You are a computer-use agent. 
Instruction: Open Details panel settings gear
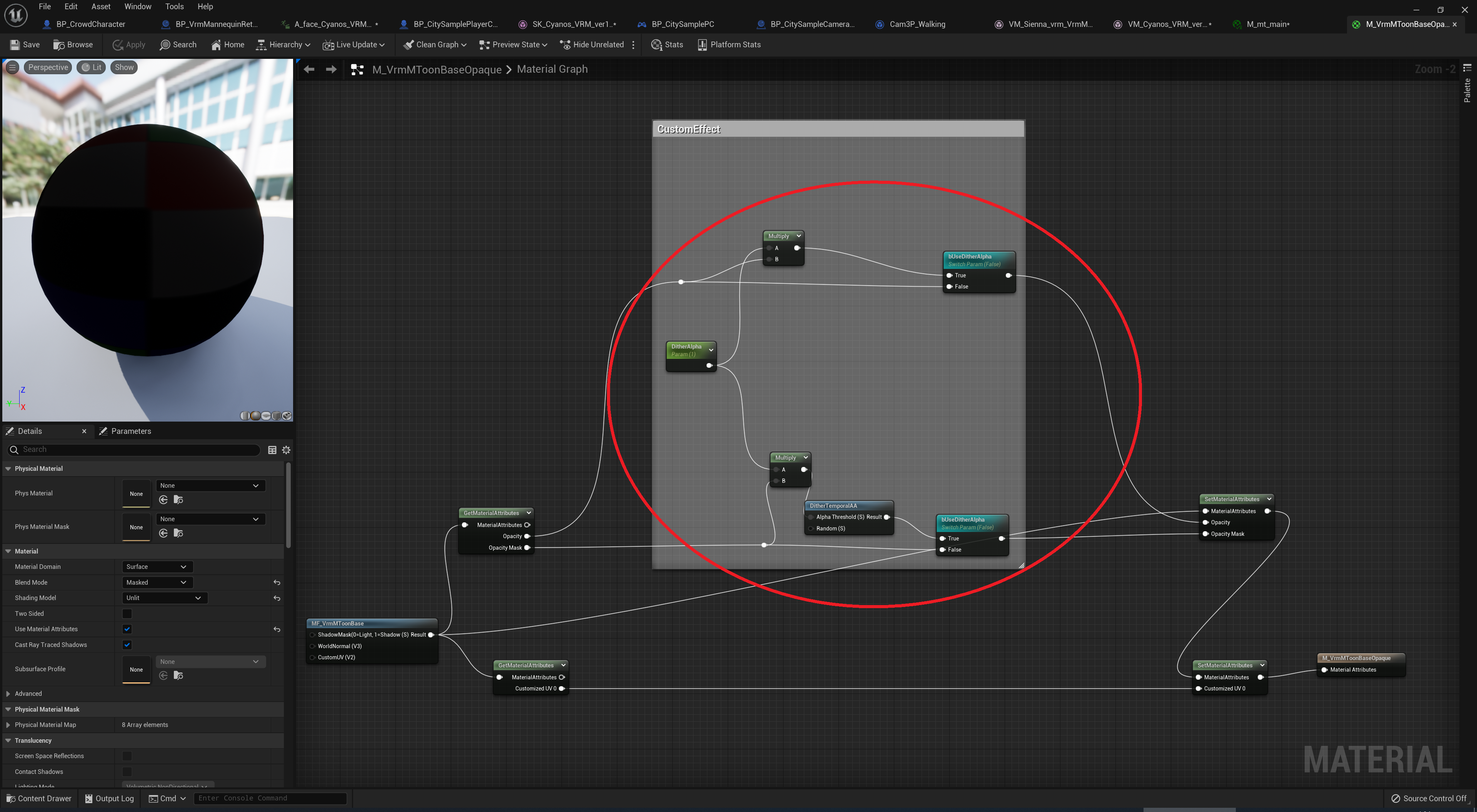286,450
